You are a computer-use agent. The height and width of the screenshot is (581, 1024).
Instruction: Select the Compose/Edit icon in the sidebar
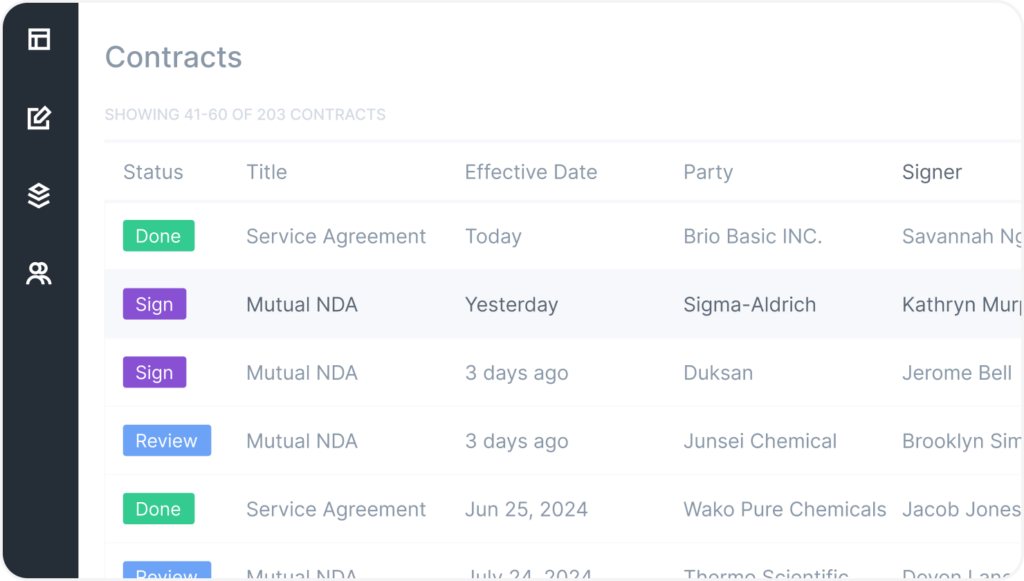(38, 117)
